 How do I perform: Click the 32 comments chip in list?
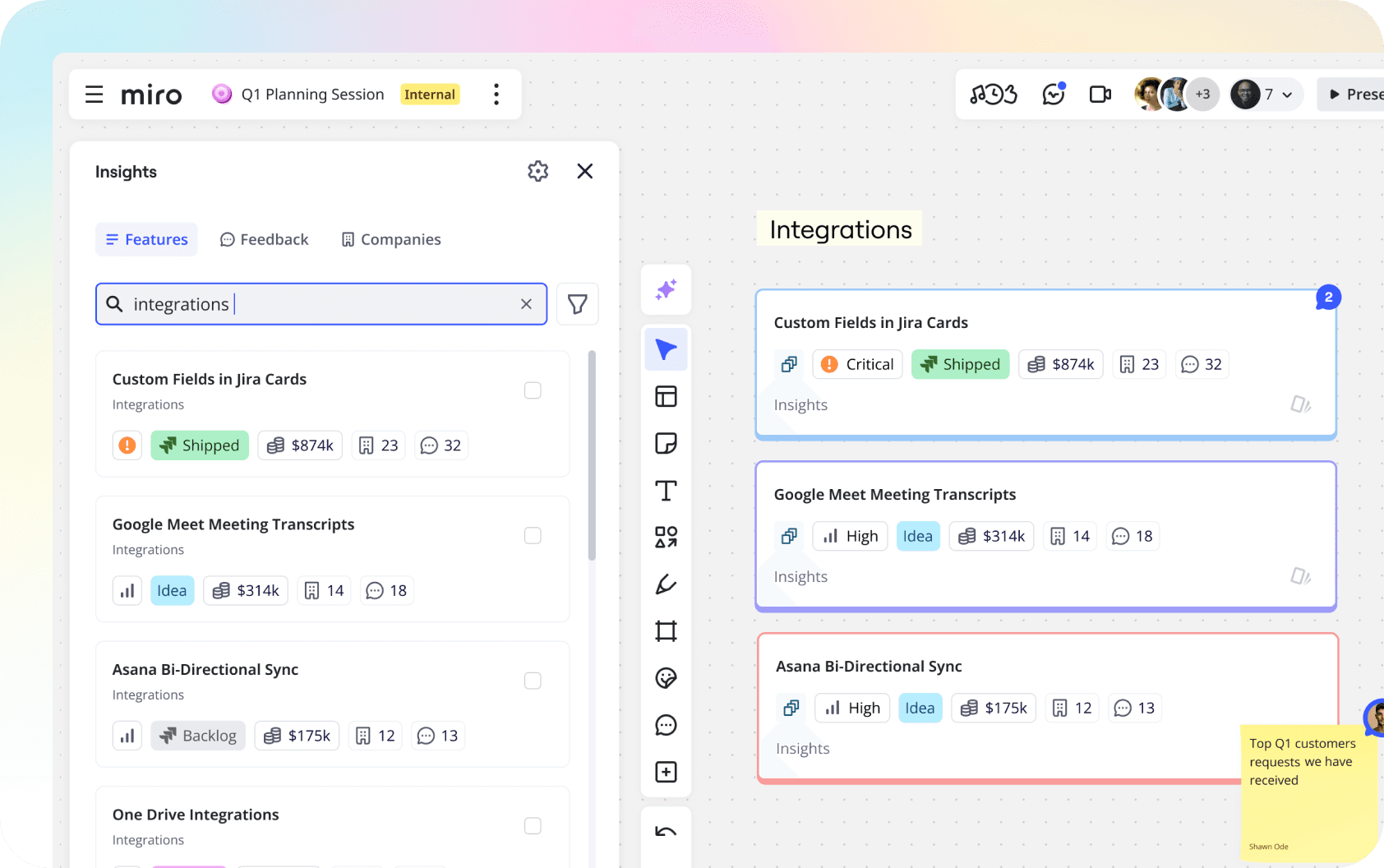click(x=441, y=446)
